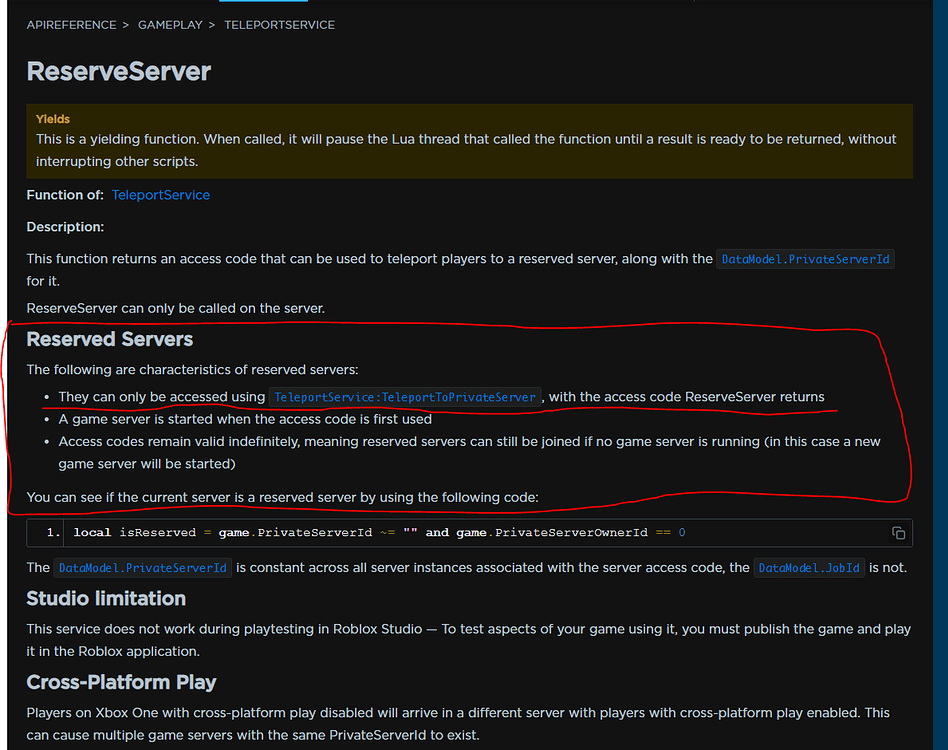Open TeleportService:TeleportToPrivateServer link
This screenshot has width=948, height=750.
405,397
